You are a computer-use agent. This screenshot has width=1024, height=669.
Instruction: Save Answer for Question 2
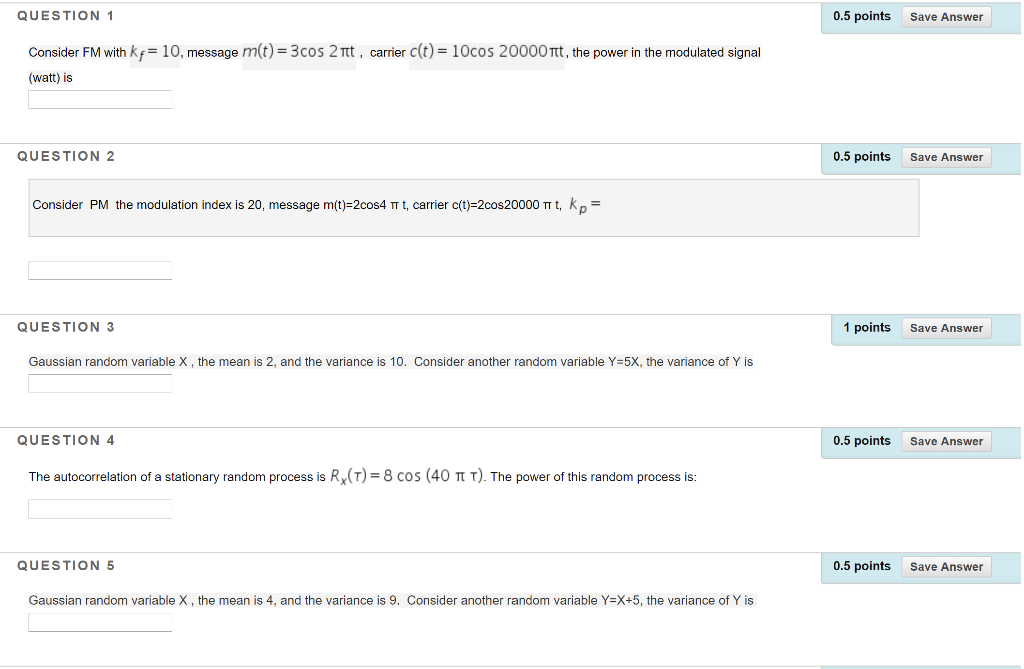[946, 157]
